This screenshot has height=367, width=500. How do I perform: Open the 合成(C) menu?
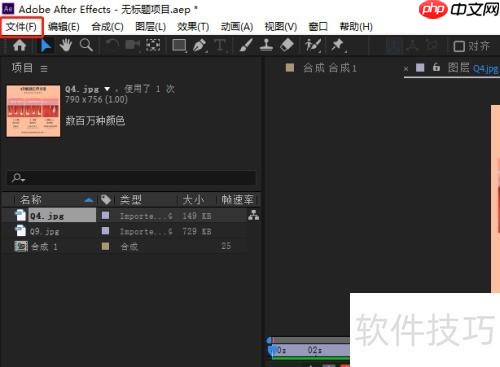(107, 27)
